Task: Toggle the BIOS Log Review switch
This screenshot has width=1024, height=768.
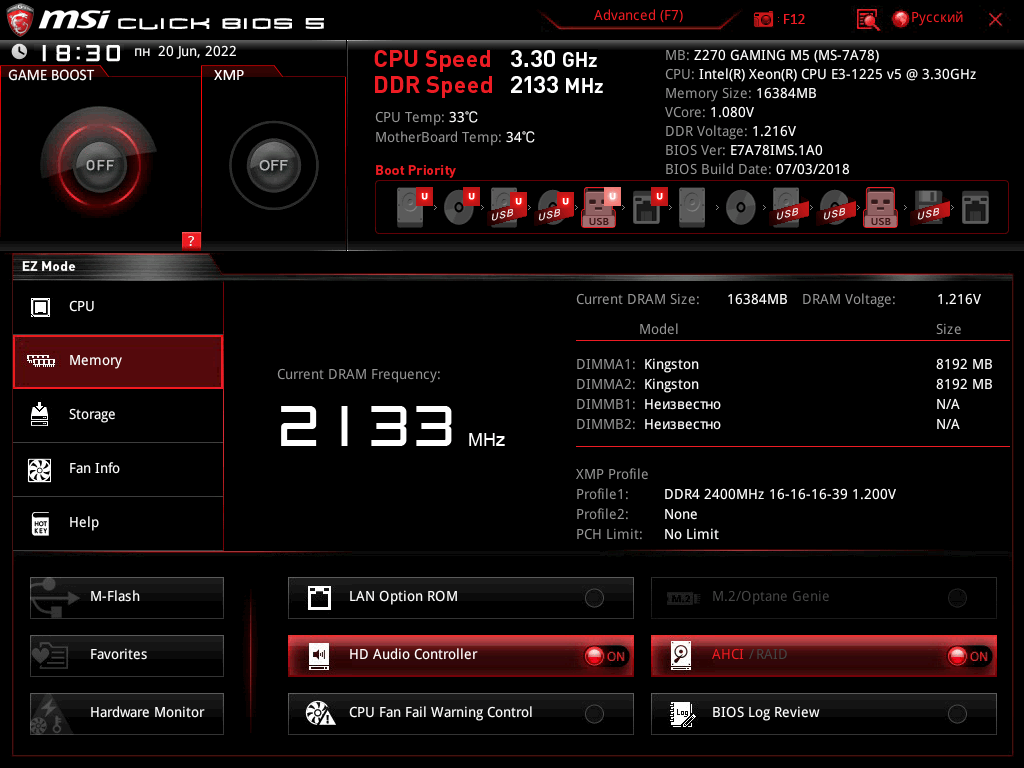Action: point(957,714)
